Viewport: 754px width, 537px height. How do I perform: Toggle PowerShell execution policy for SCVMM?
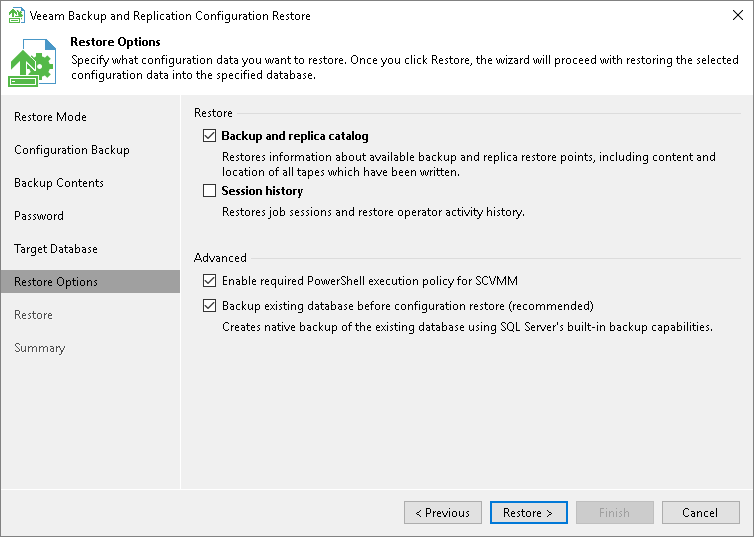pos(209,282)
